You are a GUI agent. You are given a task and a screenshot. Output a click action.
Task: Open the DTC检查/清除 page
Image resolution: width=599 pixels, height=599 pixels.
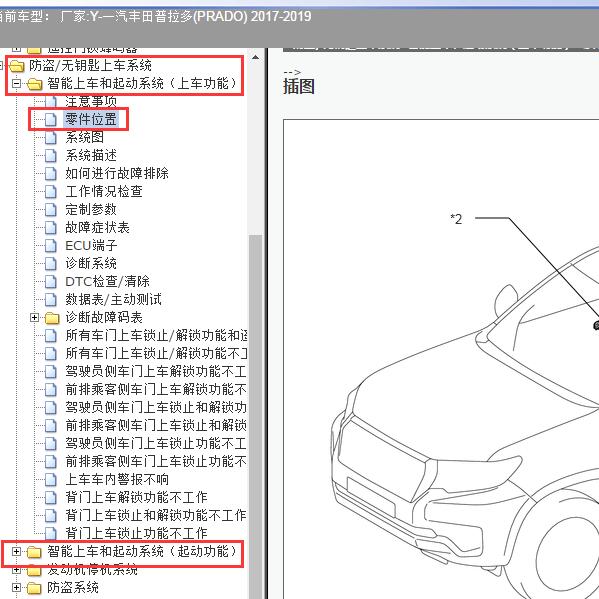(107, 281)
